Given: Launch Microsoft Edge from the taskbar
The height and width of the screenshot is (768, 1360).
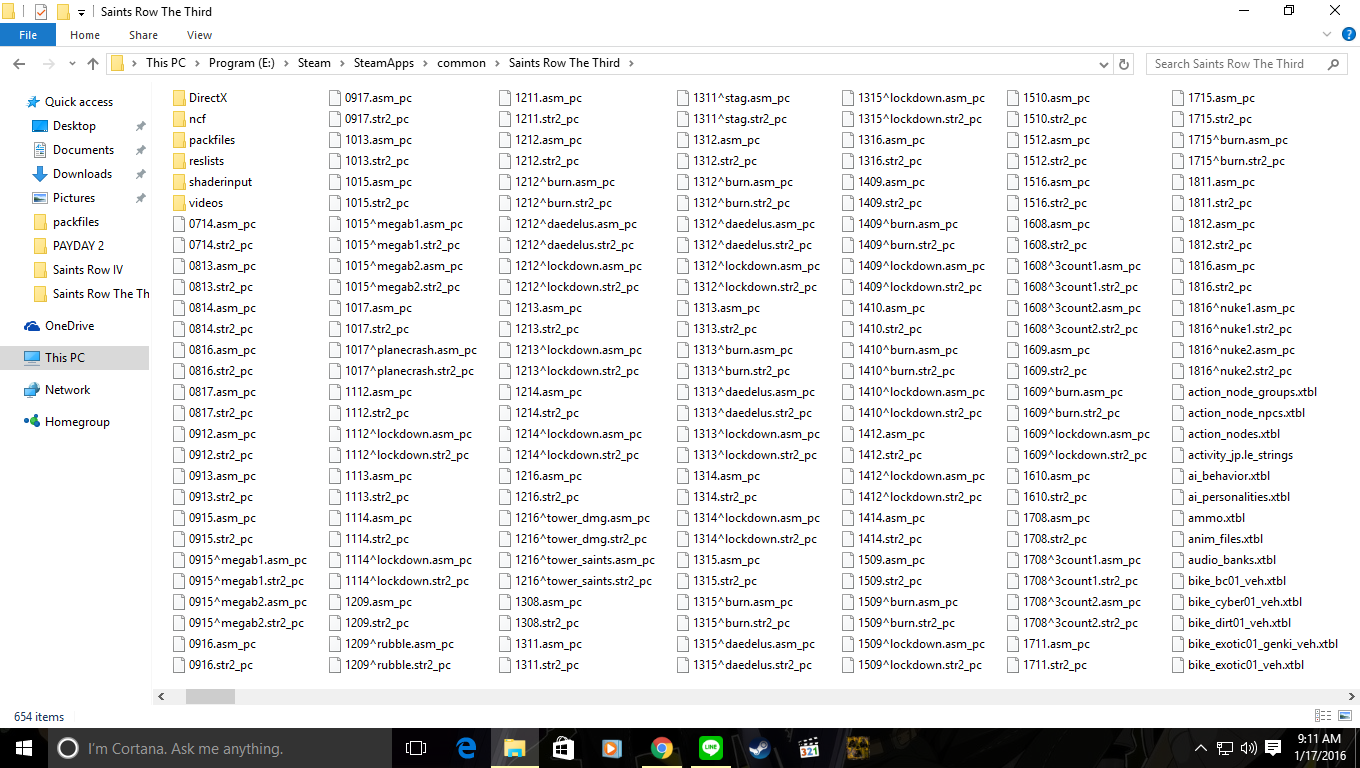Looking at the screenshot, I should point(465,748).
